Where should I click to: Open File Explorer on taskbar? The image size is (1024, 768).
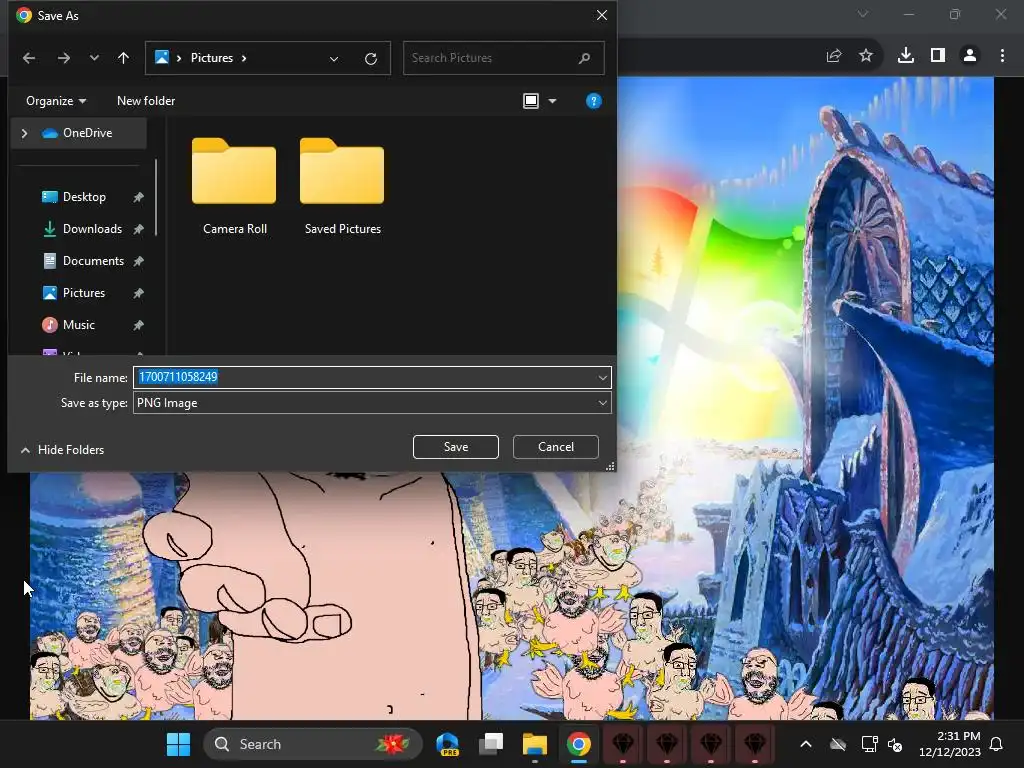[x=535, y=744]
